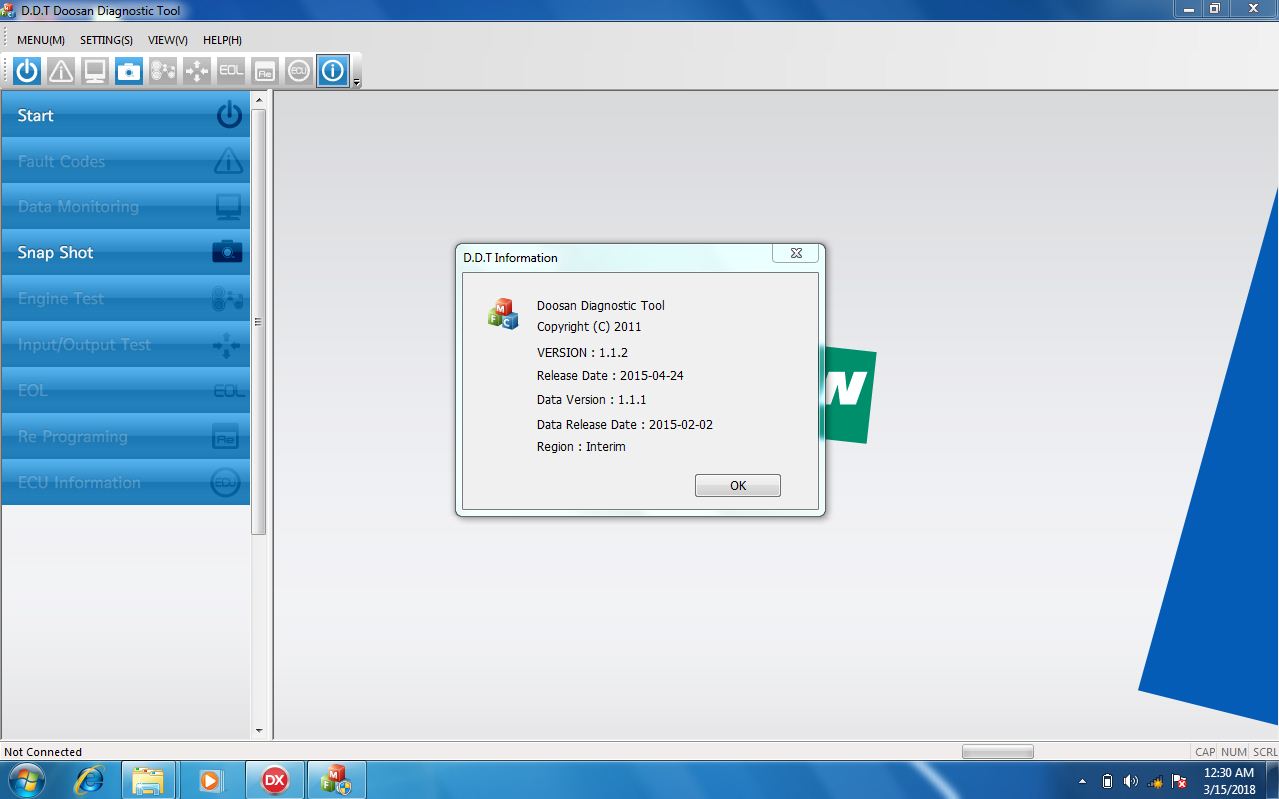1279x799 pixels.
Task: Click the 'Data Version : 1.1.1' text
Action: point(592,399)
